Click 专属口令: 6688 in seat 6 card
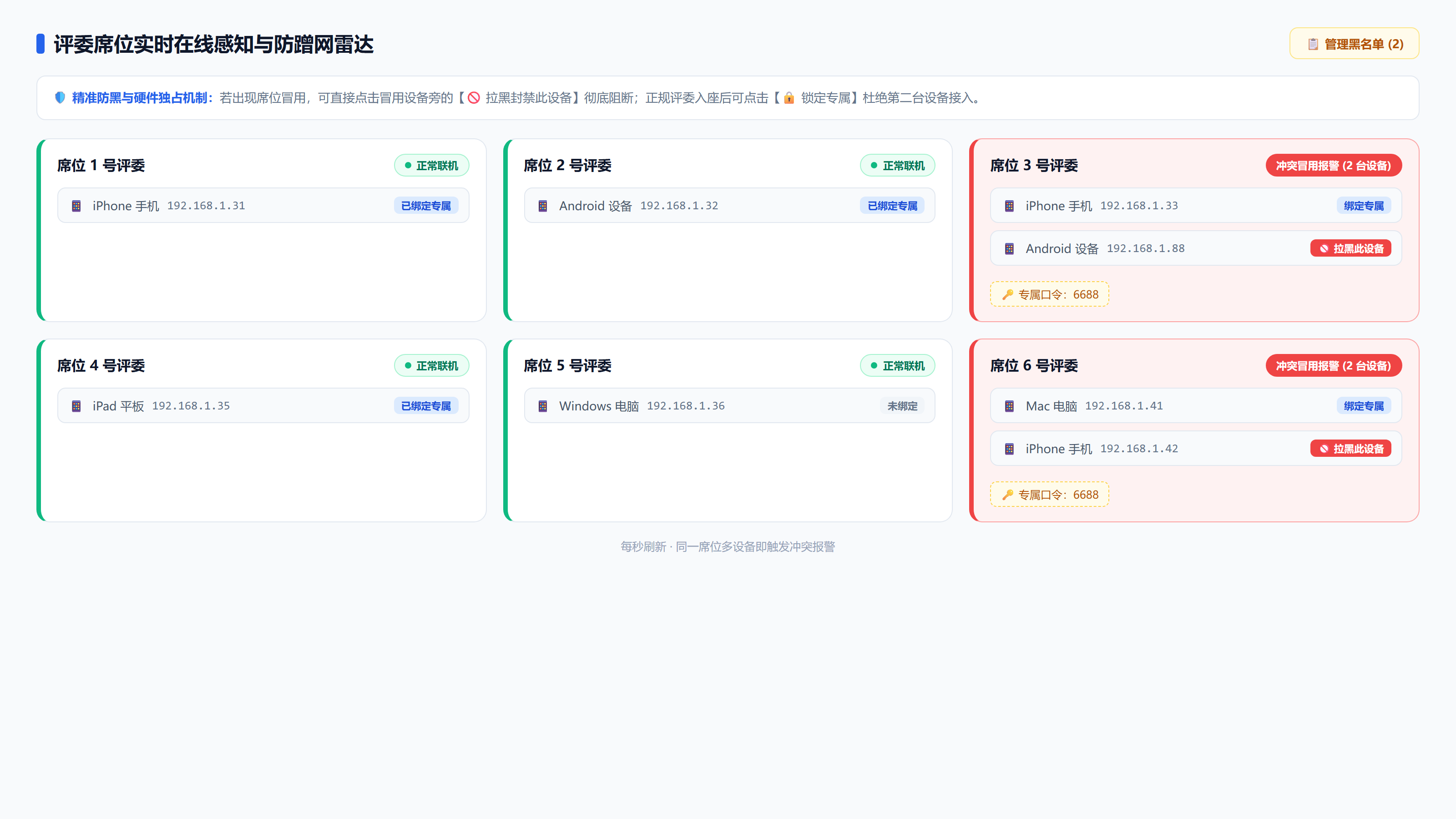Viewport: 1456px width, 819px height. 1049,494
